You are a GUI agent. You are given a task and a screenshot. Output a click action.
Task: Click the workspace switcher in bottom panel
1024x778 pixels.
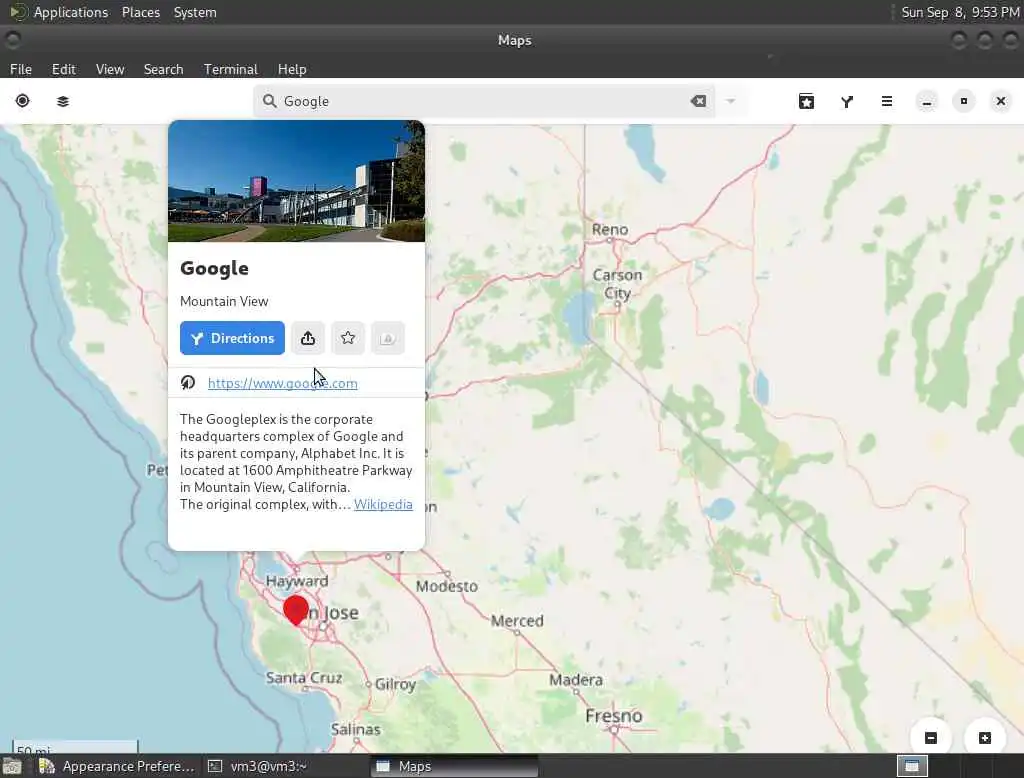(x=912, y=766)
